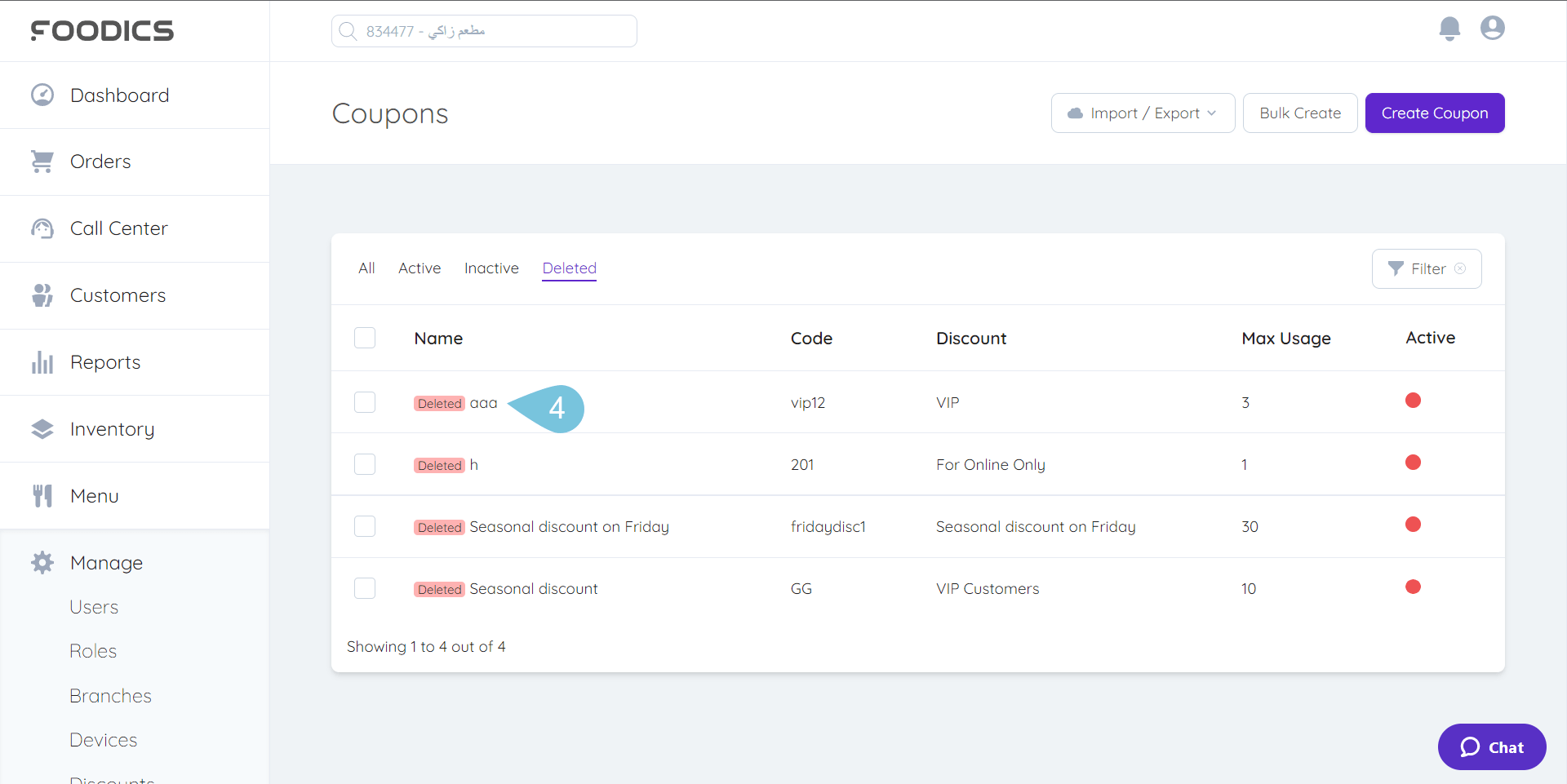Click the Max Usage column header
This screenshot has height=784, width=1567.
click(1286, 339)
